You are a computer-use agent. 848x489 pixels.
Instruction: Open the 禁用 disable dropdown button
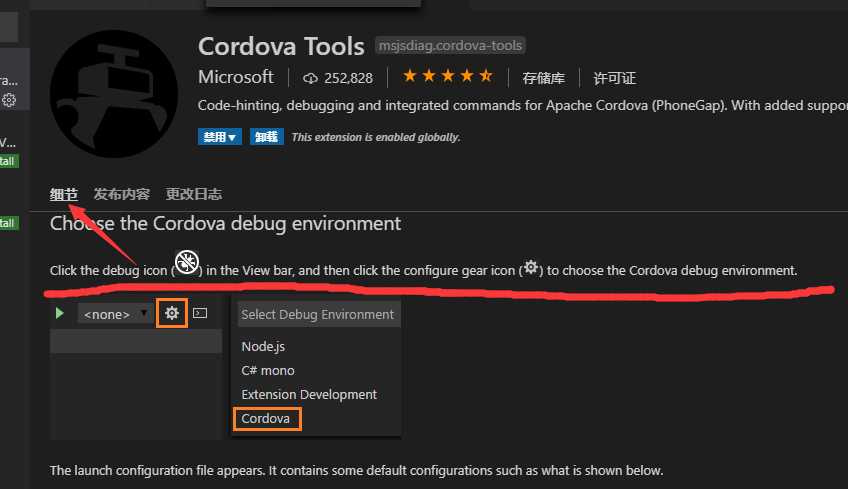(220, 137)
